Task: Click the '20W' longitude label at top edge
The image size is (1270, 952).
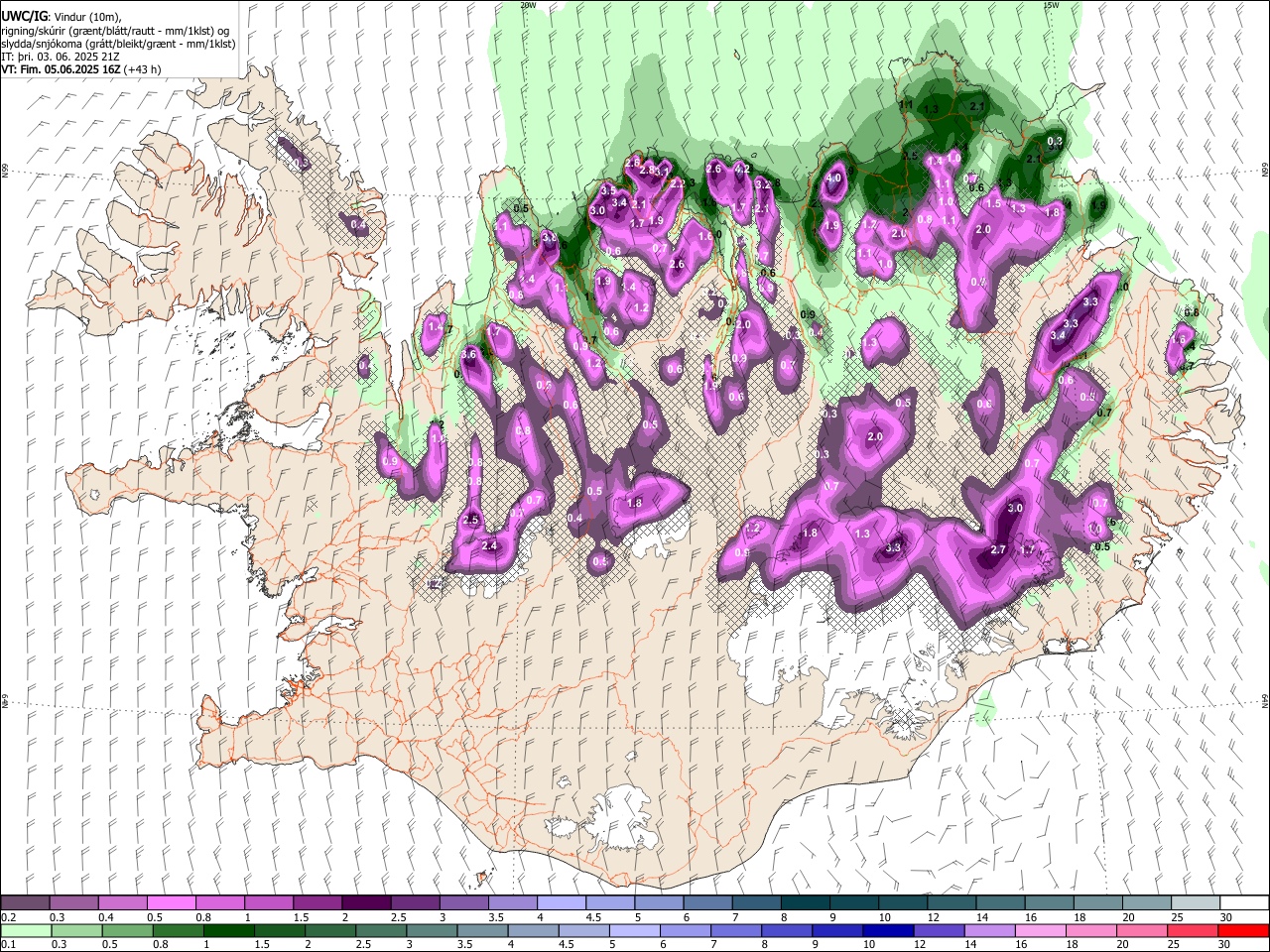Action: pyautogui.click(x=528, y=5)
